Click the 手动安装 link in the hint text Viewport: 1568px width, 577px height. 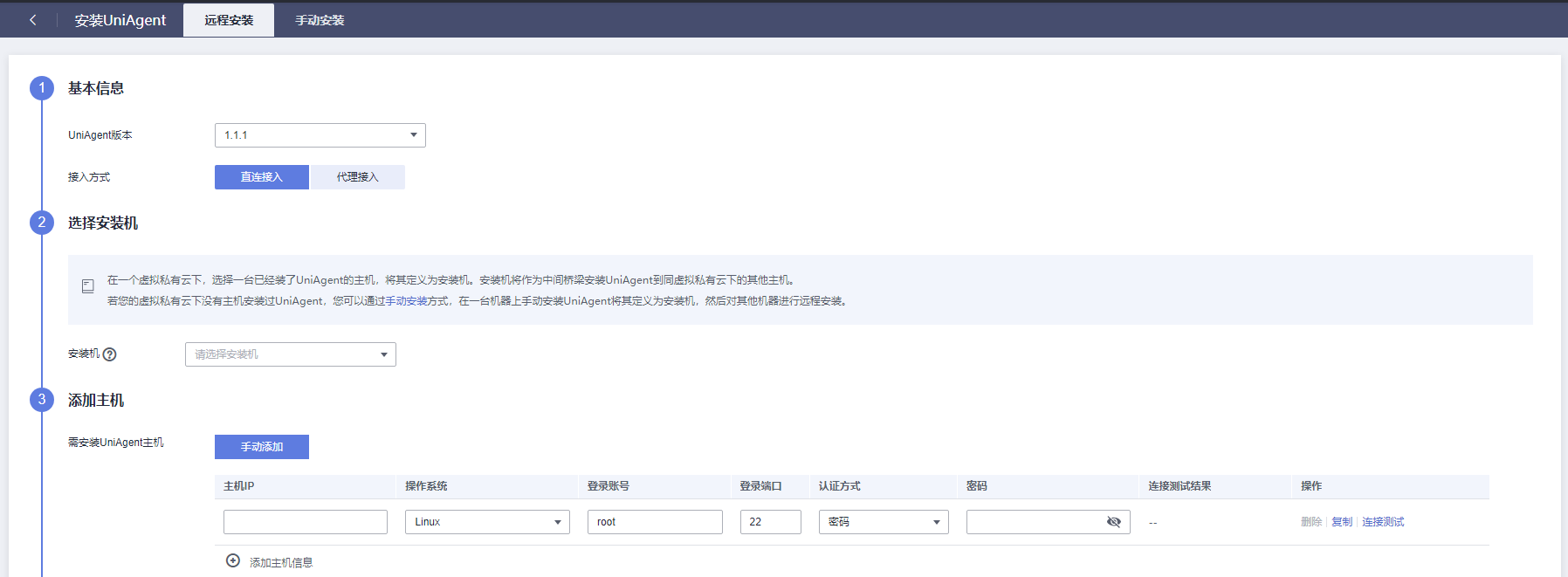point(406,301)
